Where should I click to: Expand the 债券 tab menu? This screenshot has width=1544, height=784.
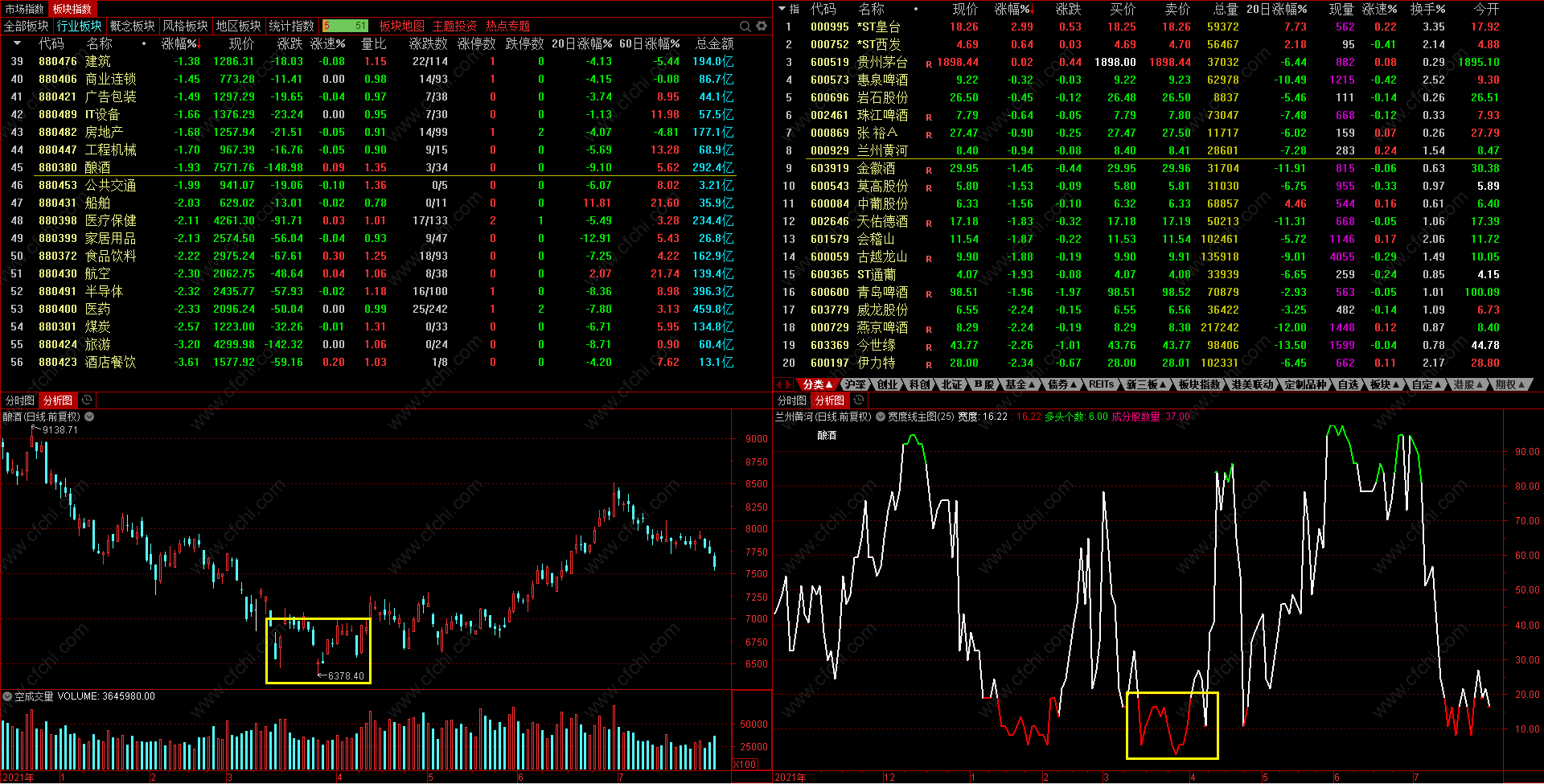coord(1062,384)
